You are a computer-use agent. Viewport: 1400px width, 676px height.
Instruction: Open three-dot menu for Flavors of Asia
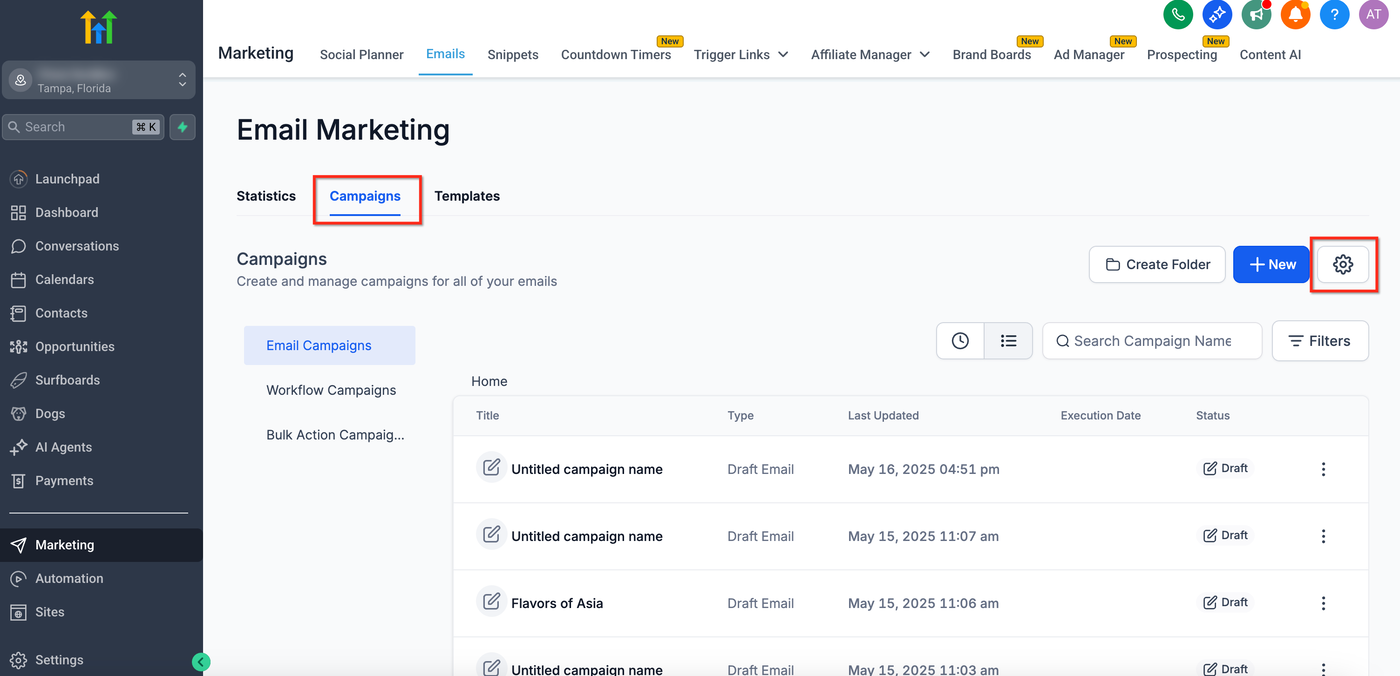[1323, 603]
